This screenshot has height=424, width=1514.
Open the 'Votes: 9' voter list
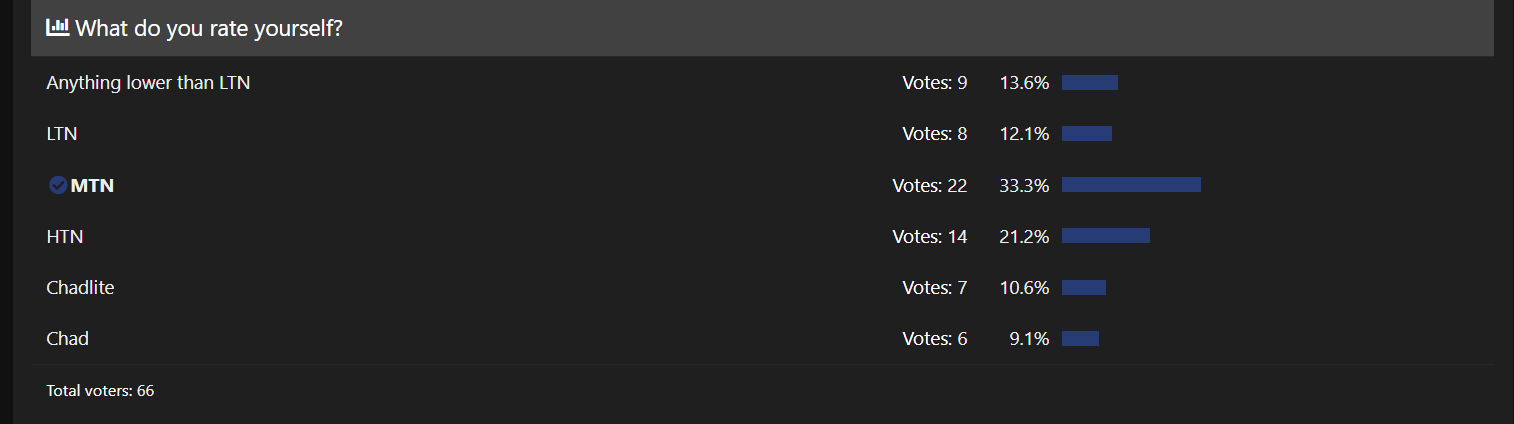click(x=934, y=83)
